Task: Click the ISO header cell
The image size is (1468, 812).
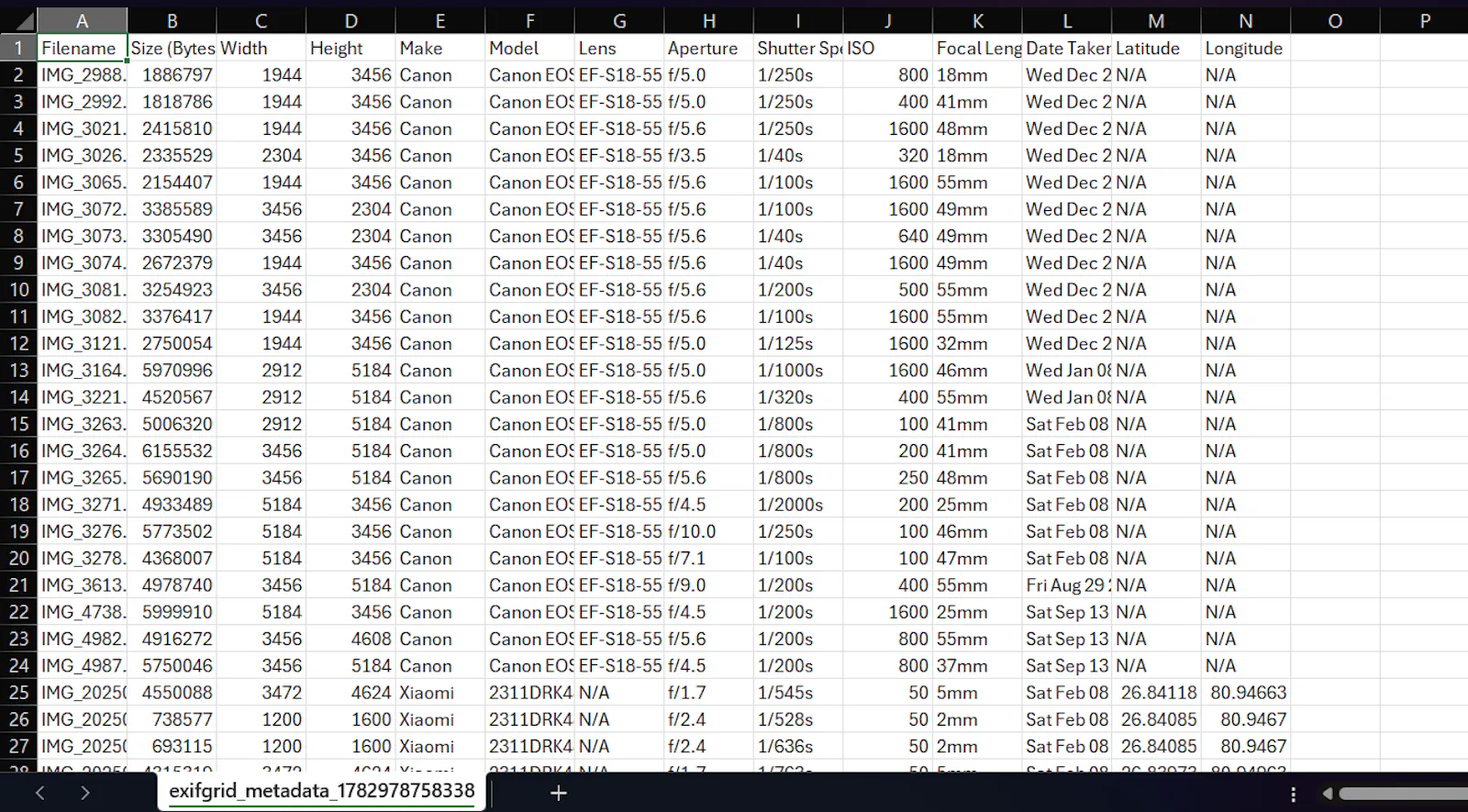Action: pos(887,48)
